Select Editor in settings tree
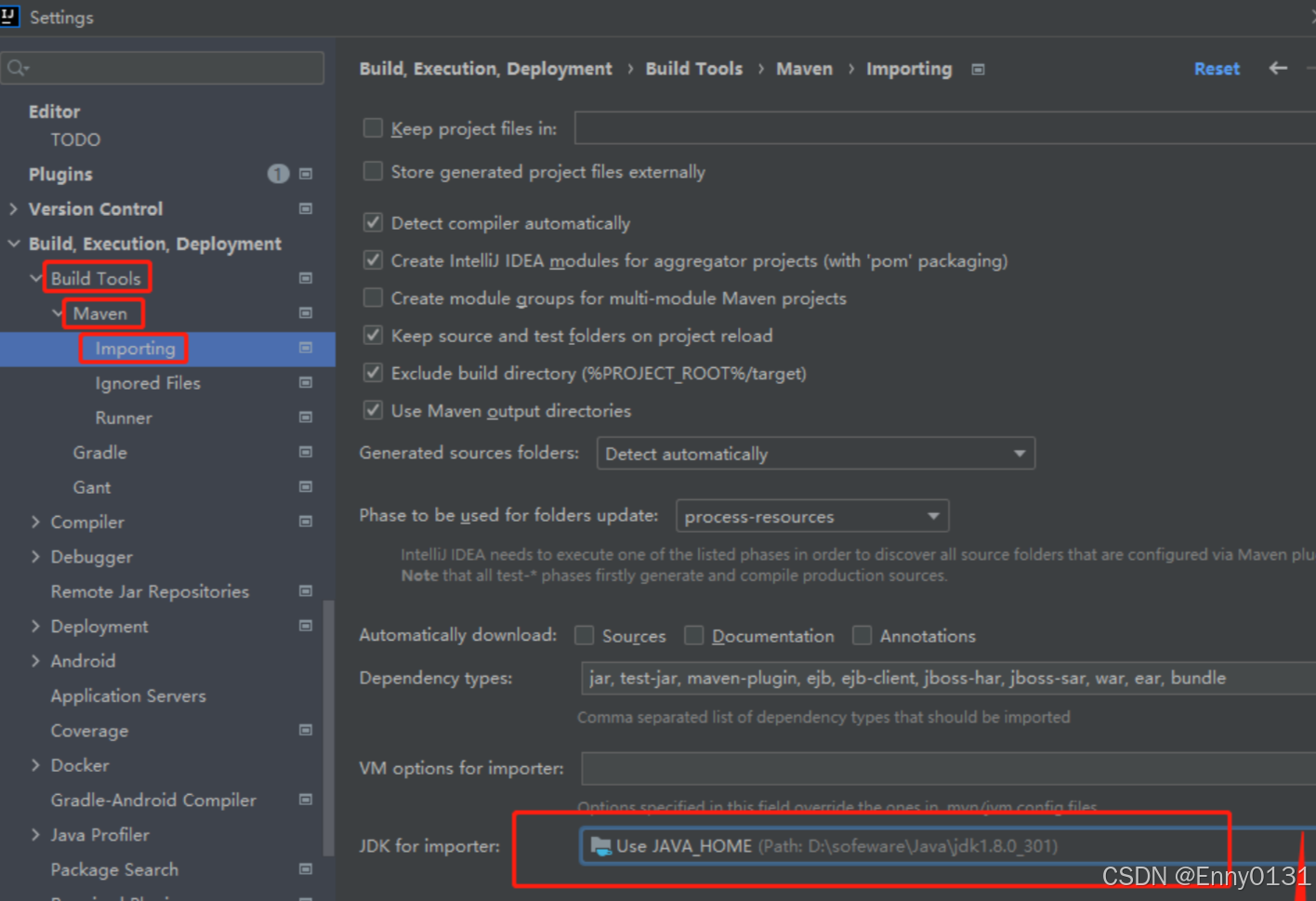This screenshot has height=901, width=1316. click(x=54, y=112)
